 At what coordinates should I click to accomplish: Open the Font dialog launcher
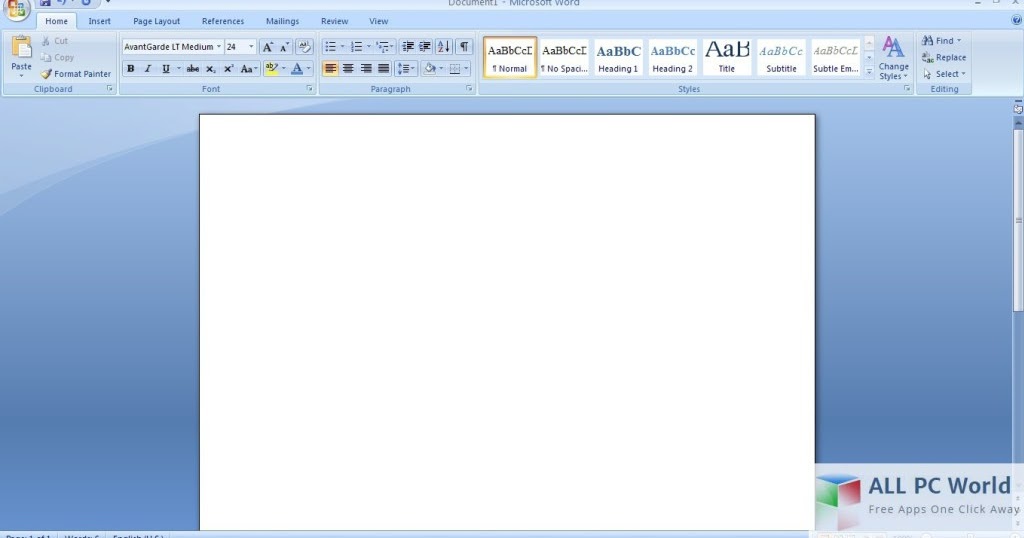coord(310,89)
